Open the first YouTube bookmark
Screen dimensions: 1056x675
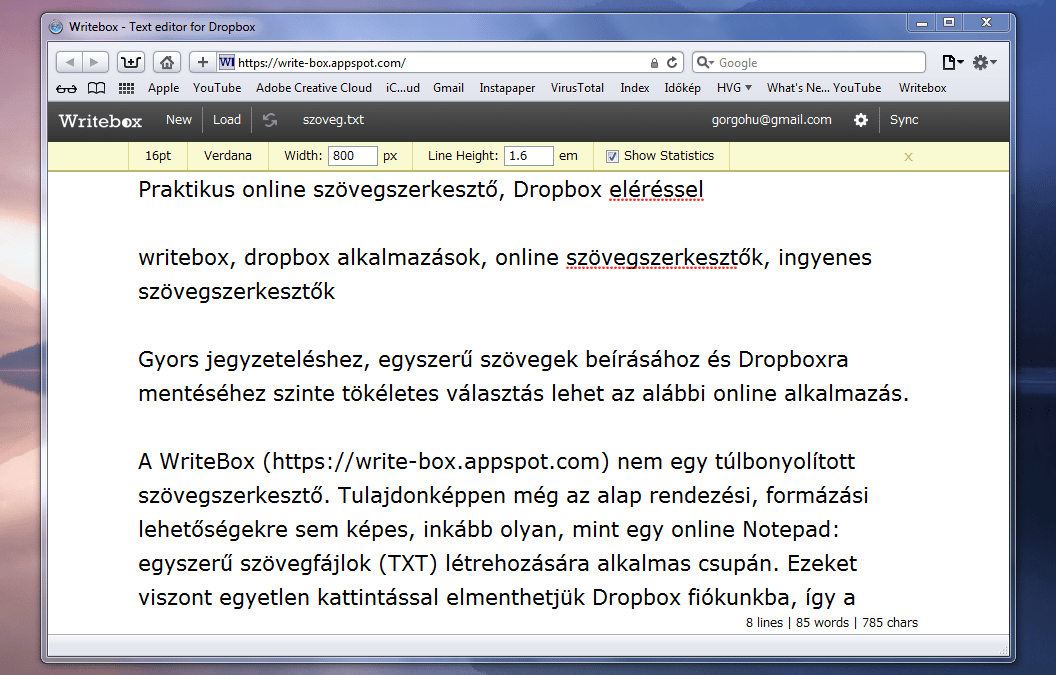[217, 88]
